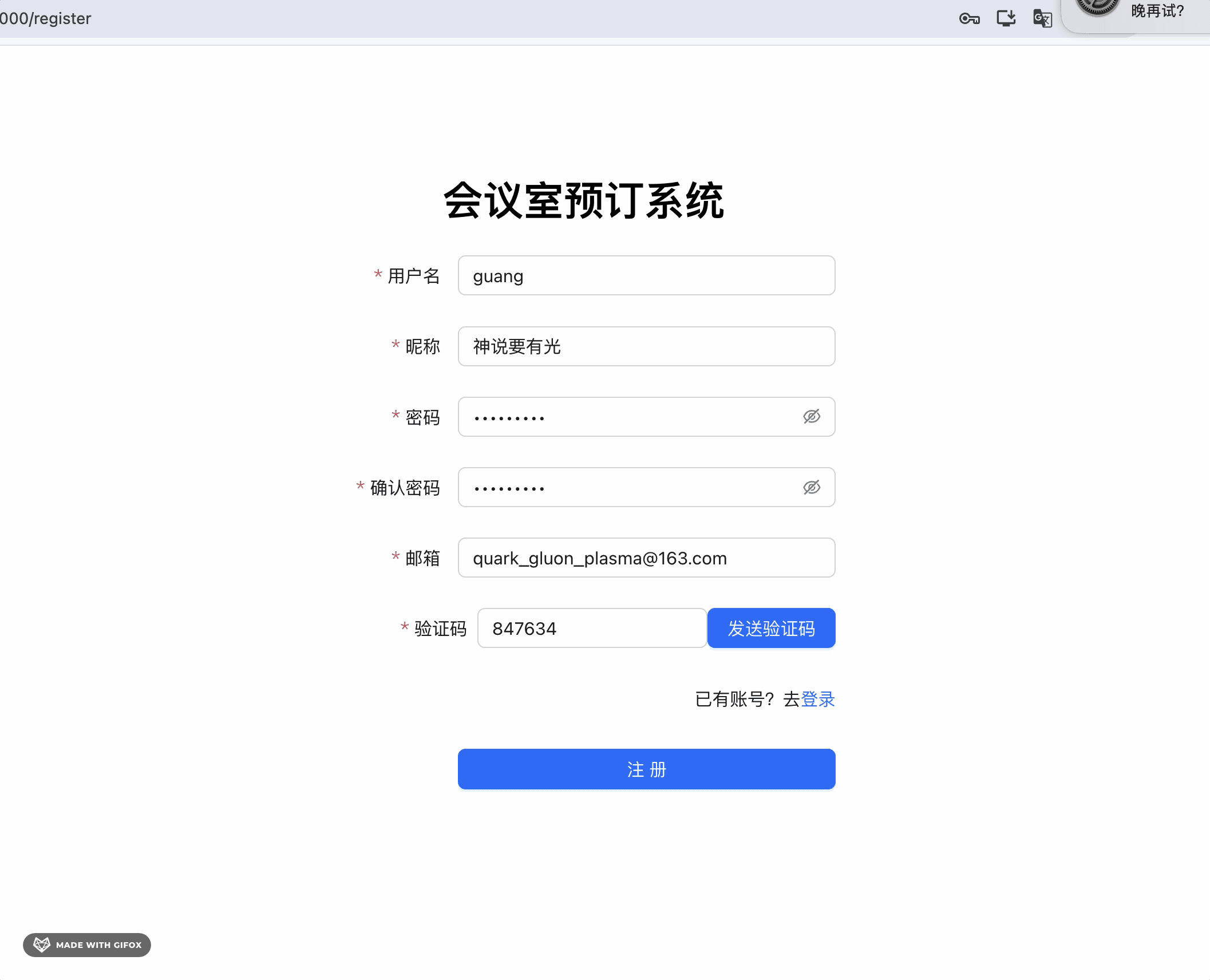Click the 晚再试 notification text
This screenshot has width=1210, height=980.
pyautogui.click(x=1157, y=11)
